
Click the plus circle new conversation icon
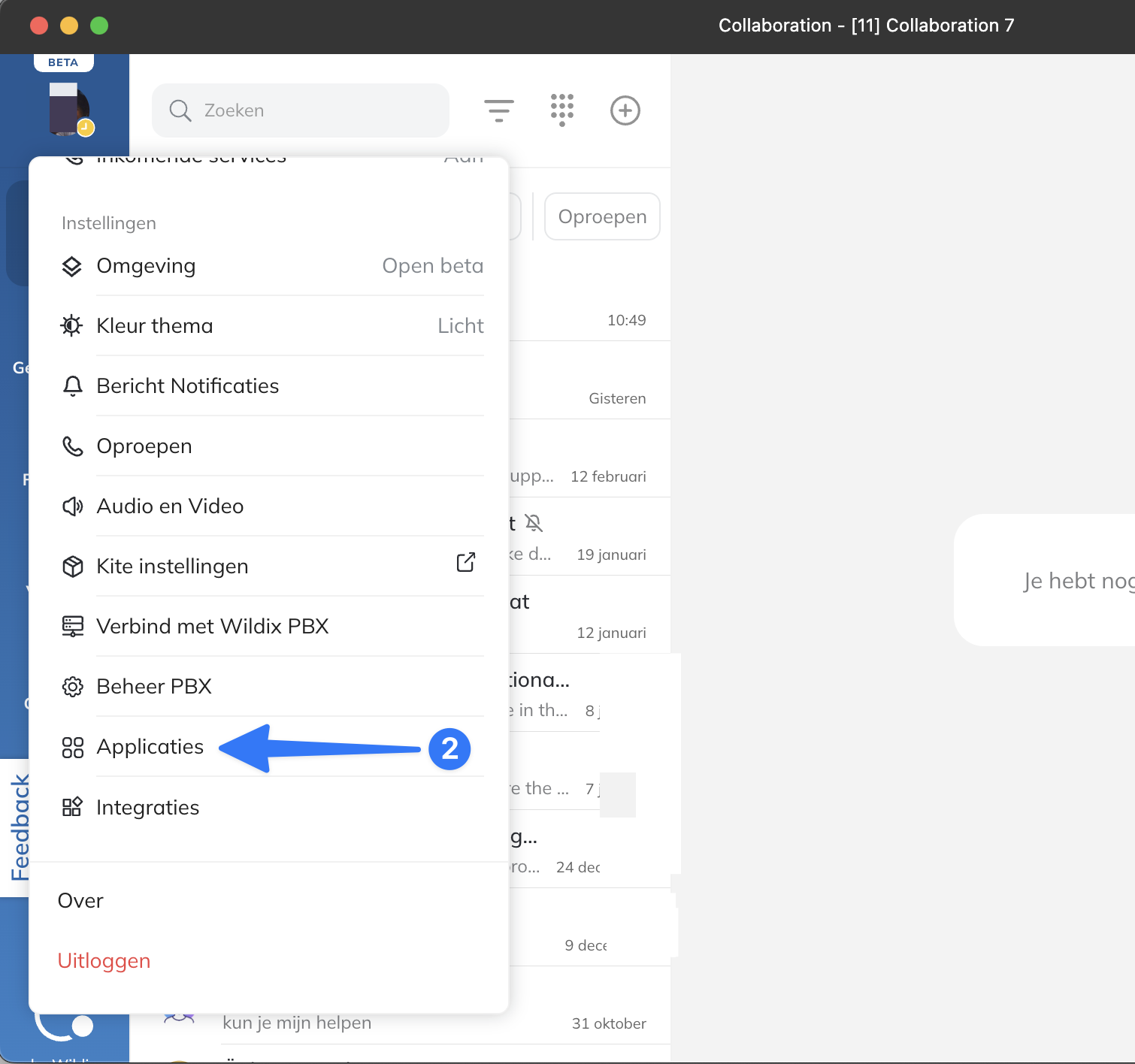tap(625, 110)
